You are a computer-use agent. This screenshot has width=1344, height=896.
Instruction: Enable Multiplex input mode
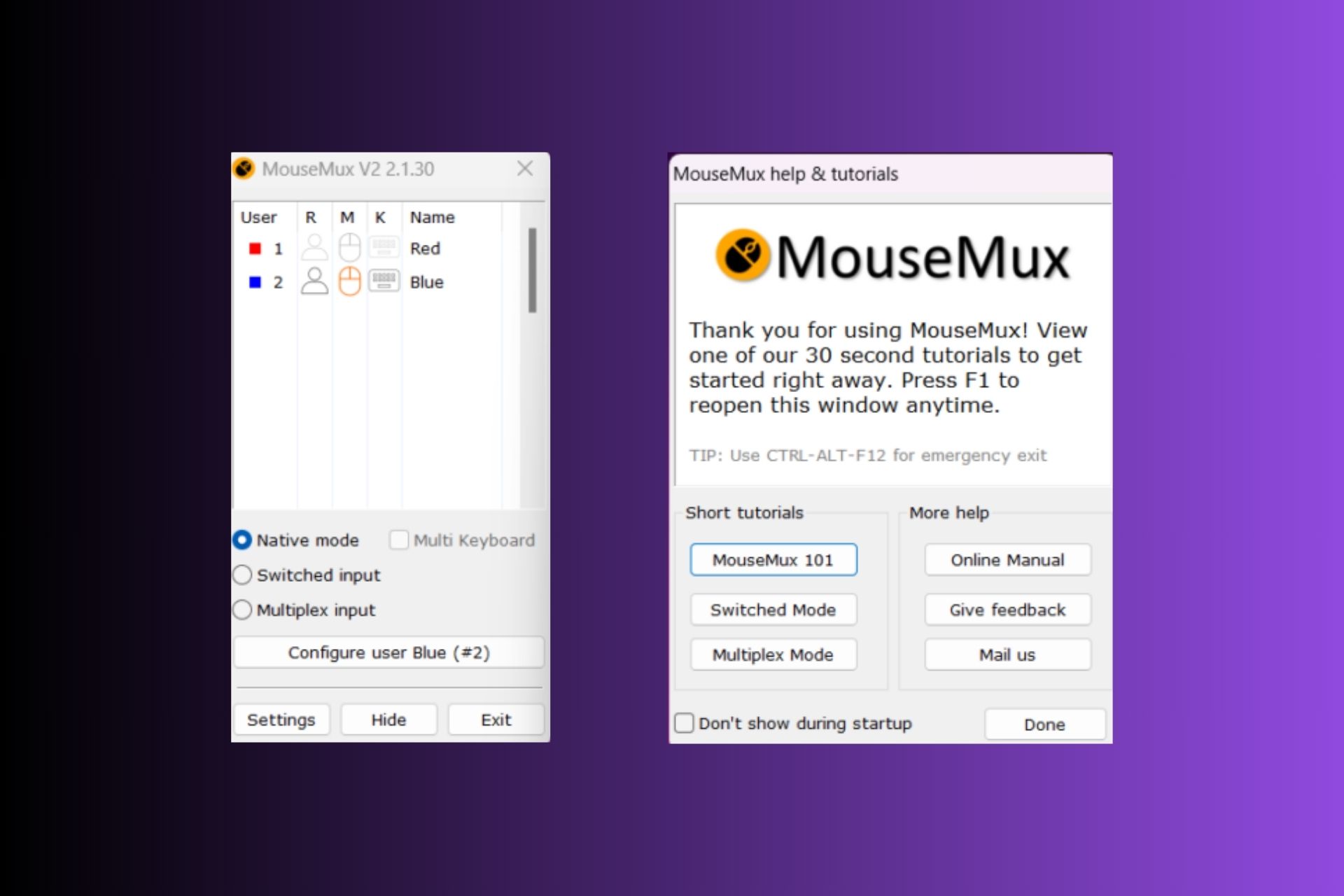(241, 610)
